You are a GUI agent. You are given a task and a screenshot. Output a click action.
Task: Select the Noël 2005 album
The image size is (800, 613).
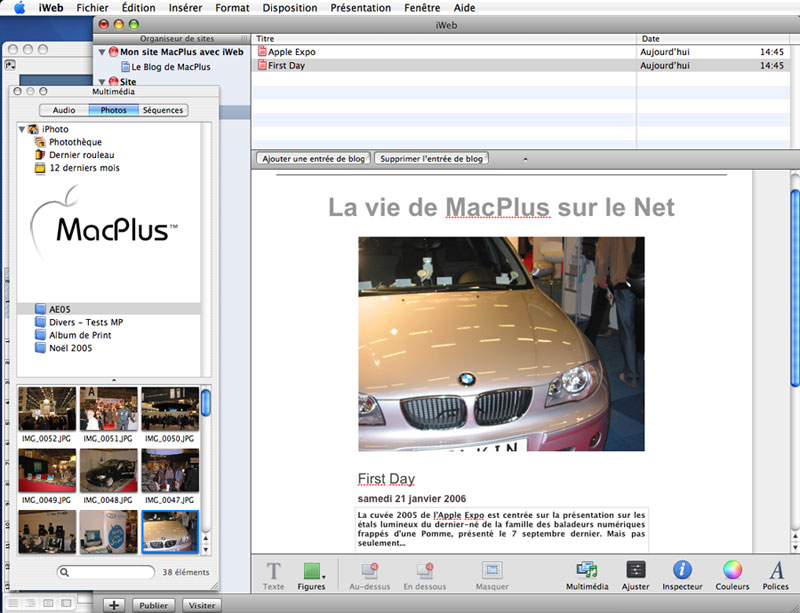(x=70, y=348)
